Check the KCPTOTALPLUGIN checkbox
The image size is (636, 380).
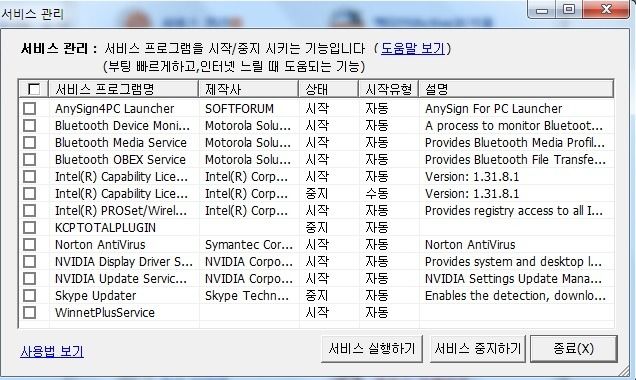click(x=30, y=228)
